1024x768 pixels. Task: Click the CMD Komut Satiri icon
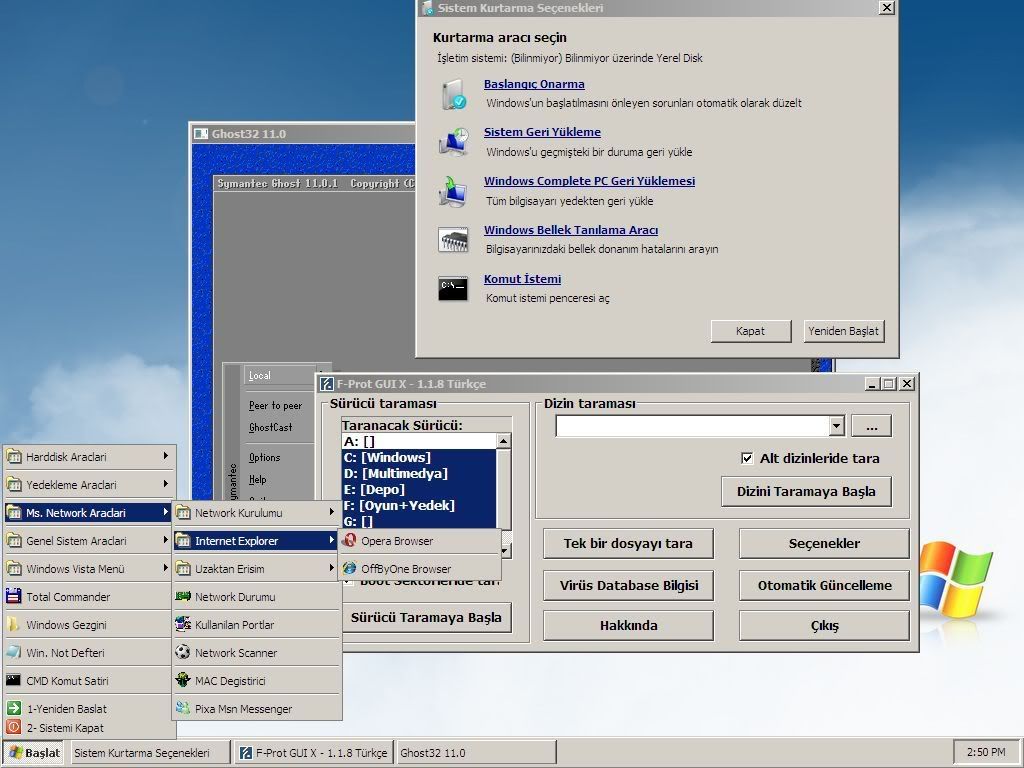pos(14,680)
